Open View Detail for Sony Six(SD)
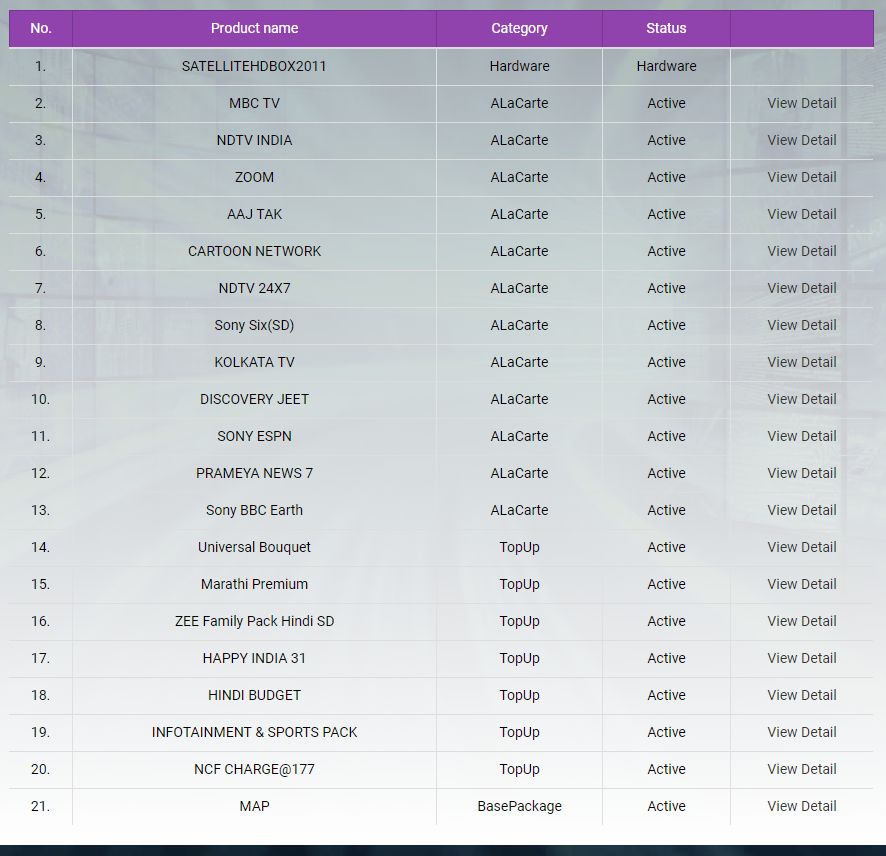This screenshot has width=886, height=856. point(801,325)
